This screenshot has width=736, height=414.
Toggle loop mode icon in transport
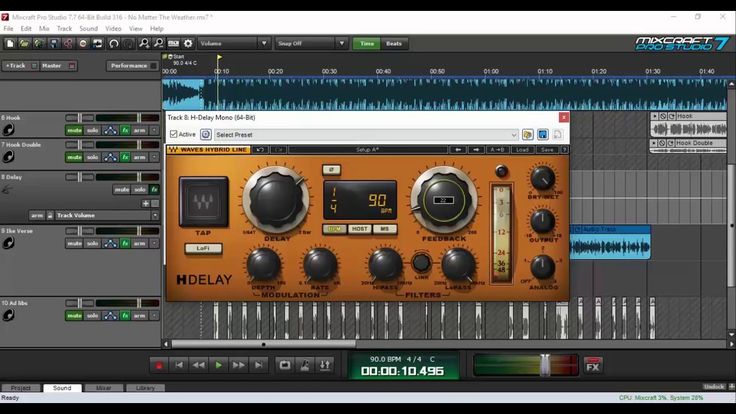click(285, 365)
